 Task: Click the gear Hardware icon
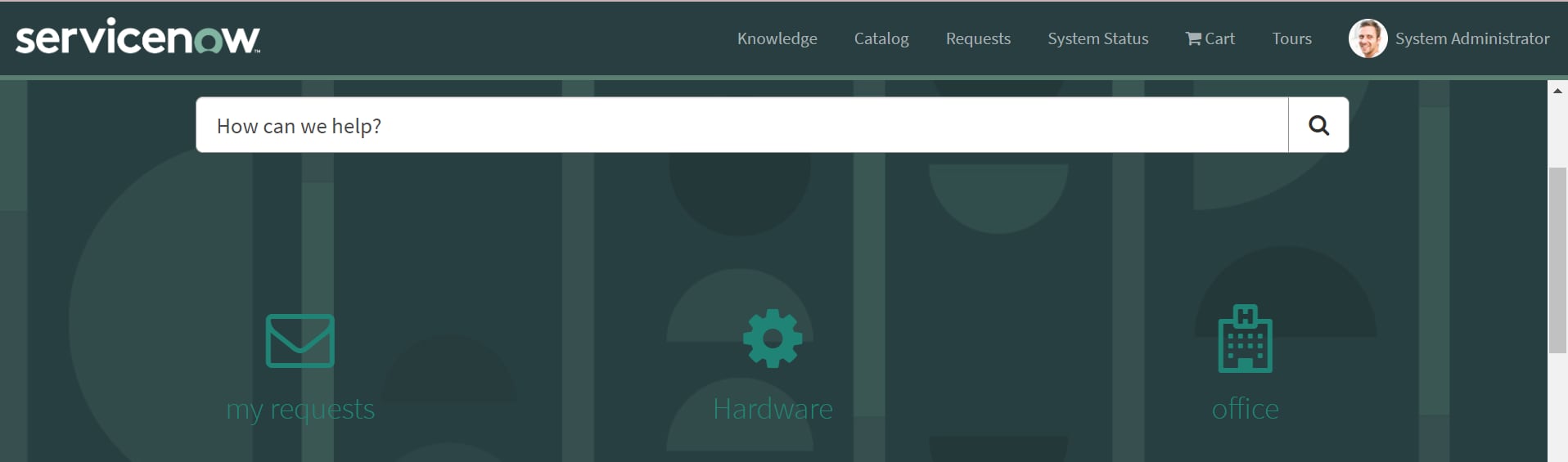click(773, 339)
